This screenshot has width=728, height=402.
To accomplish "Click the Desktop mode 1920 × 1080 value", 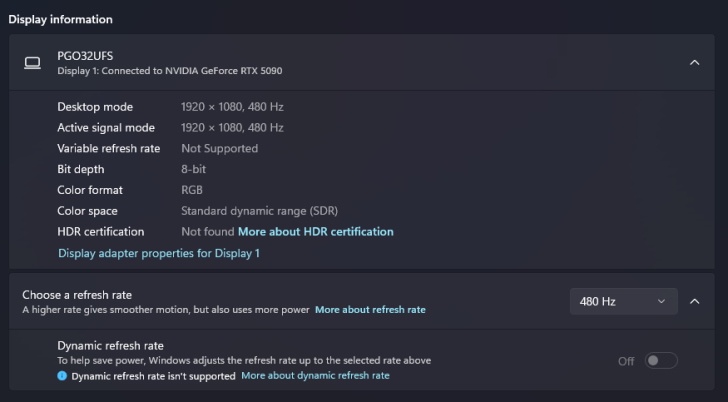I will [232, 107].
